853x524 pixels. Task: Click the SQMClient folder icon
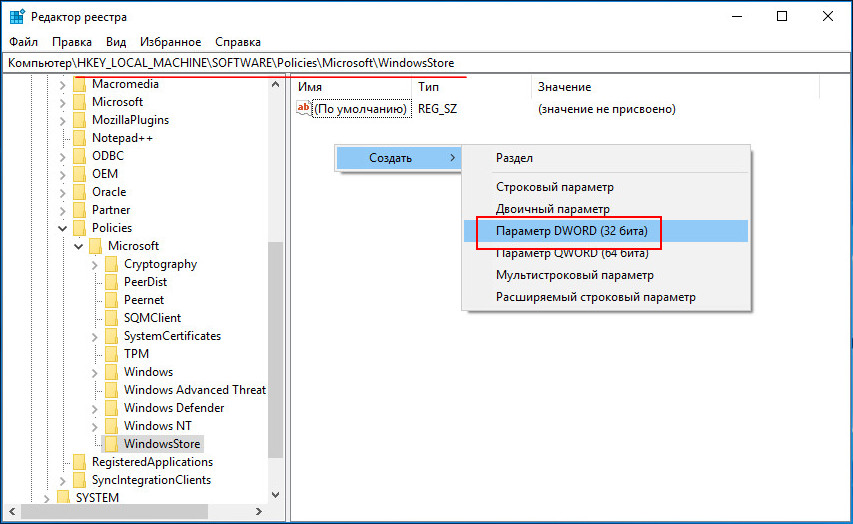(x=112, y=318)
